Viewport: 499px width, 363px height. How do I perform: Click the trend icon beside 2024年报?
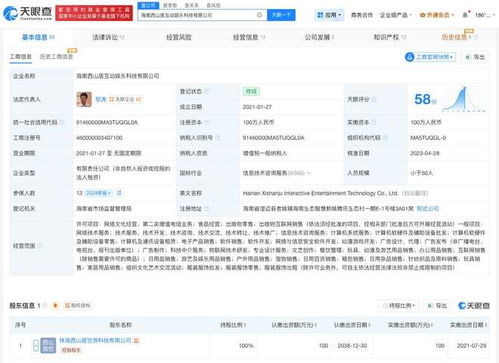click(119, 193)
